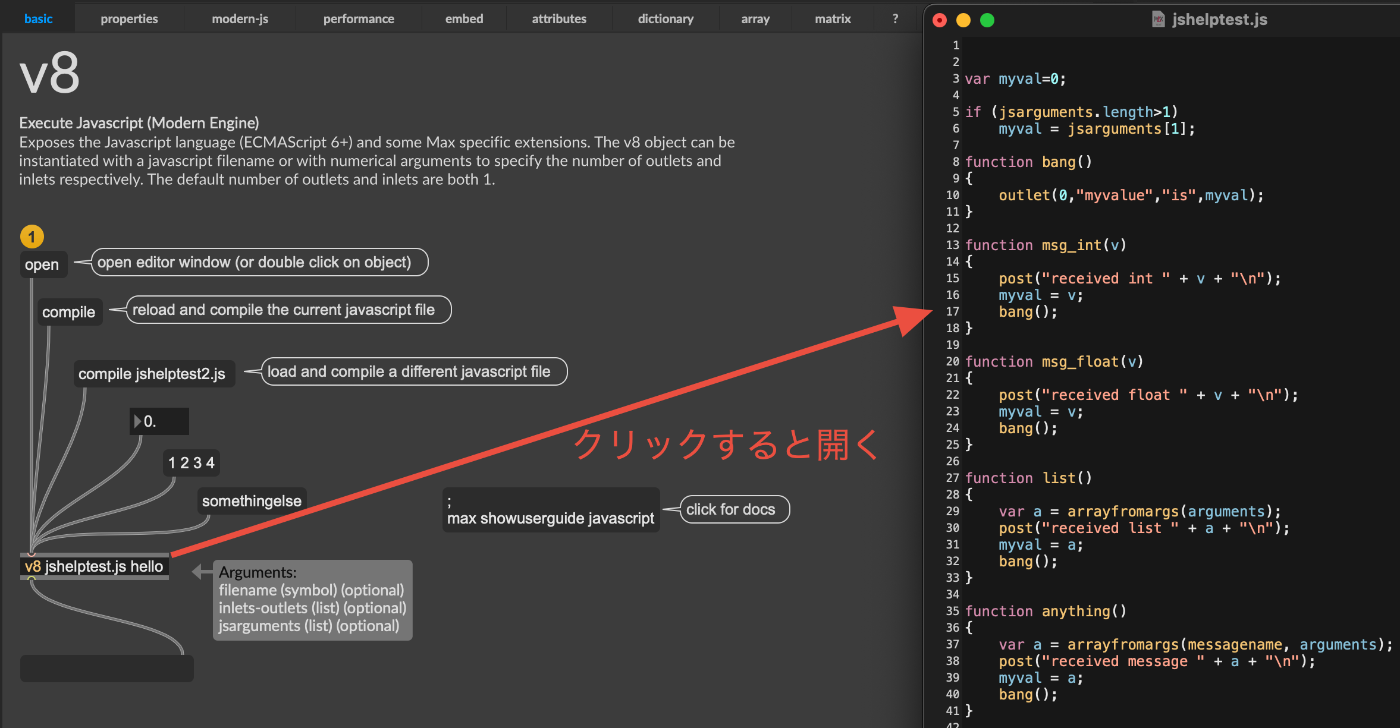Click the Arguments description panel

[312, 599]
